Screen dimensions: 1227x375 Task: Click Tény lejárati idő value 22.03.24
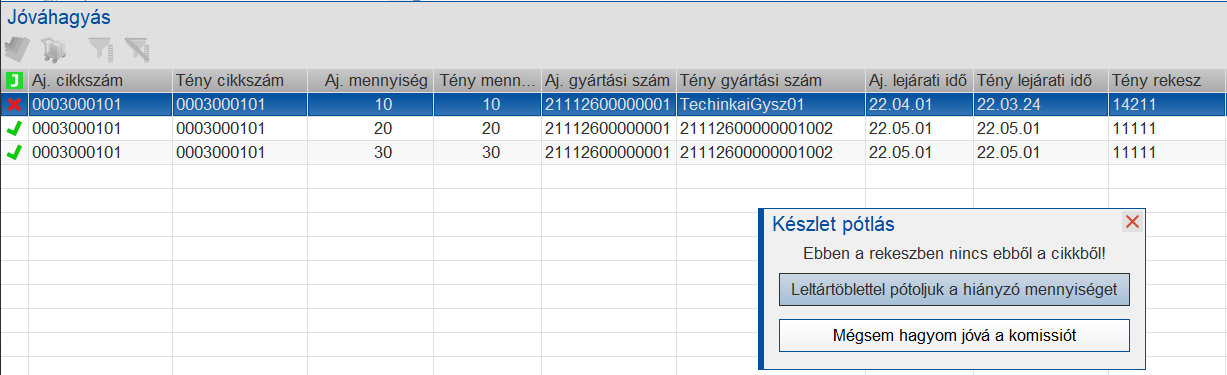tap(1040, 104)
